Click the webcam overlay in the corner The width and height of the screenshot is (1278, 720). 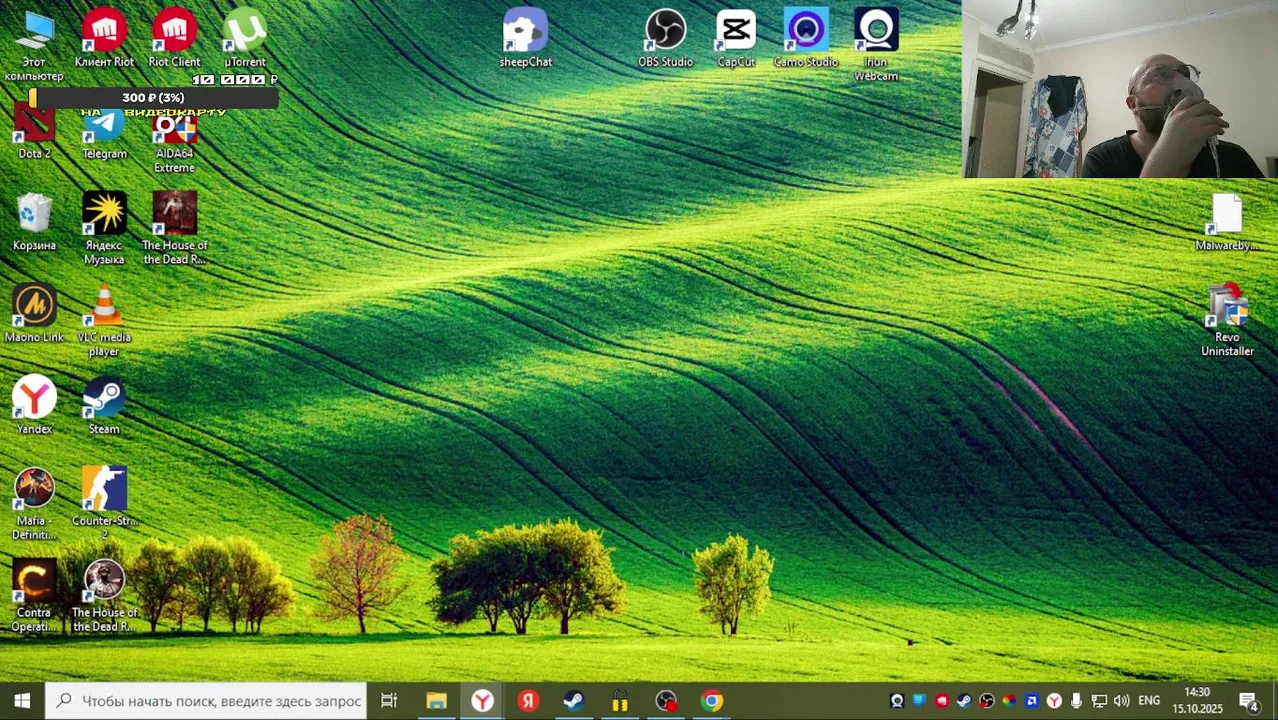1120,89
